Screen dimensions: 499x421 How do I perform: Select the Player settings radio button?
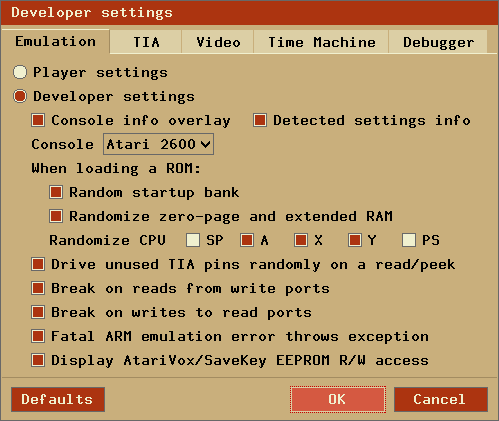20,72
